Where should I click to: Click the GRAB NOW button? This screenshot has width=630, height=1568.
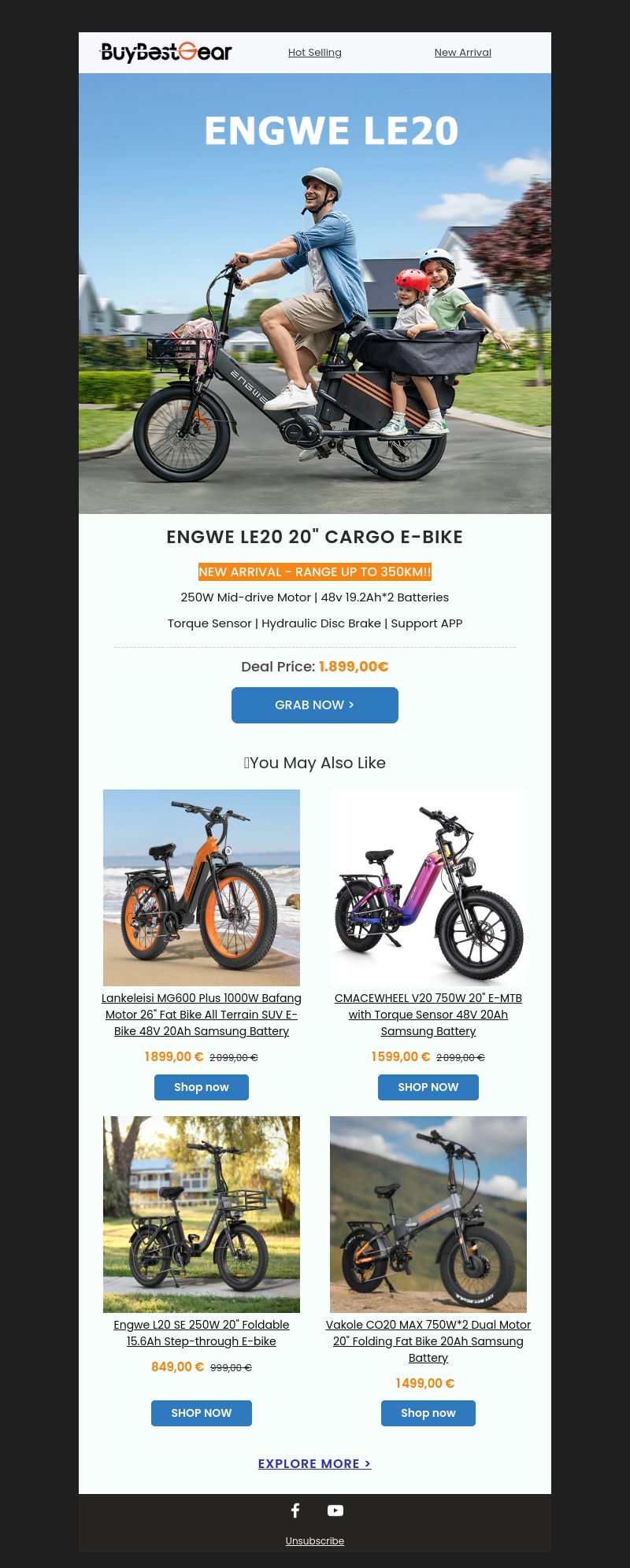coord(315,705)
